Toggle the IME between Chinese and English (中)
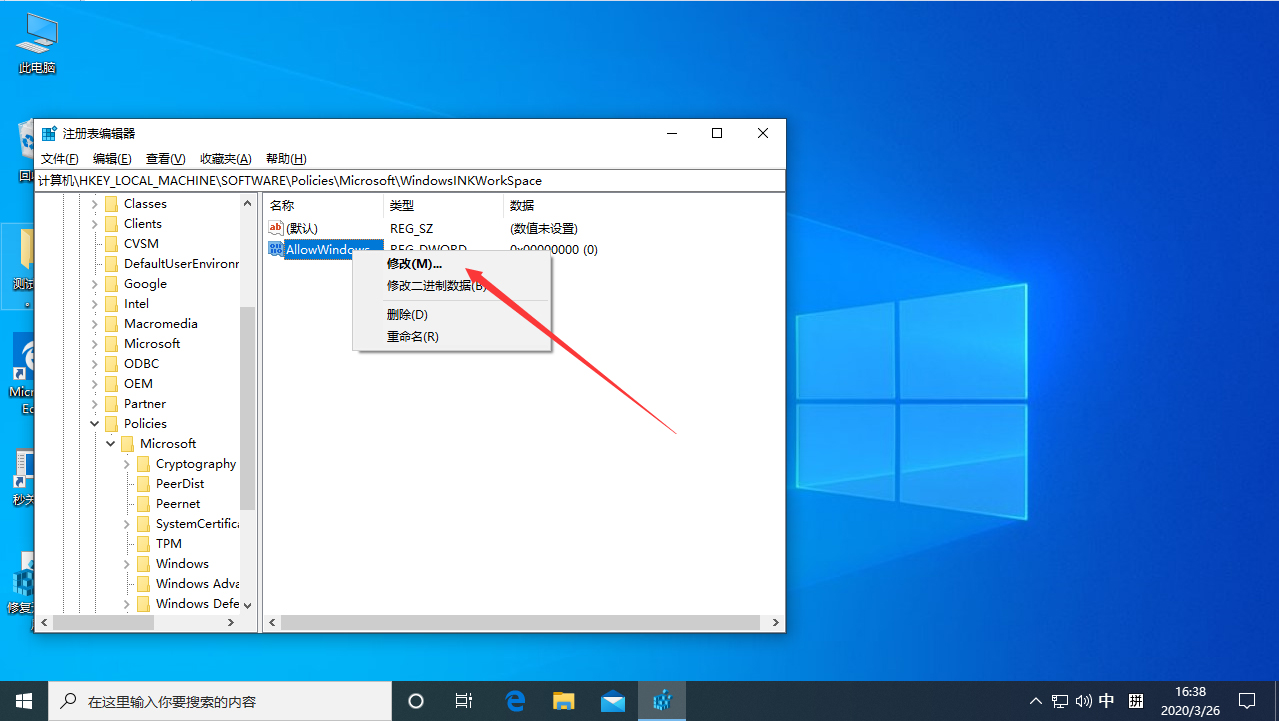1279x721 pixels. [1106, 700]
